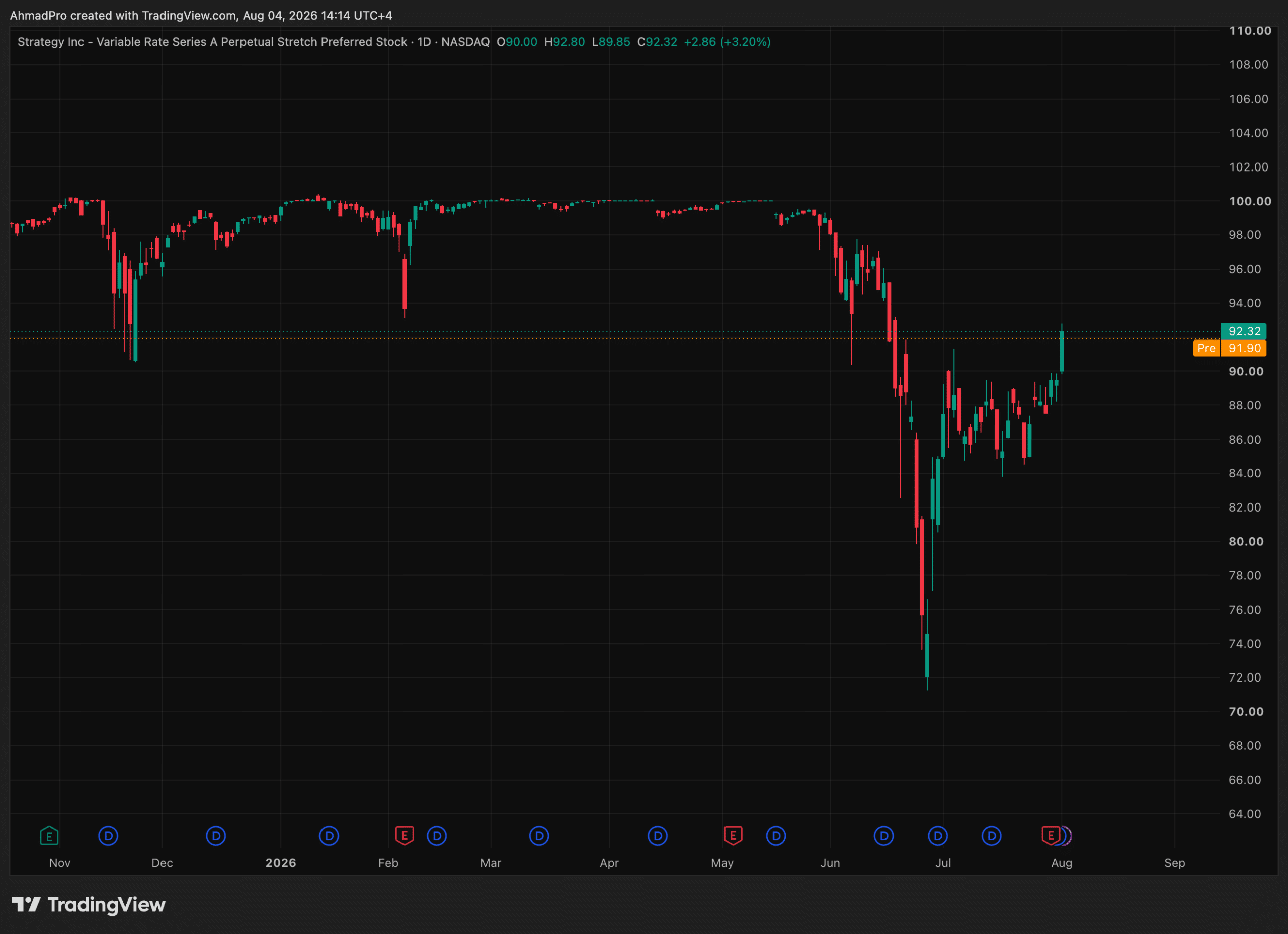Click the 'Mar' time axis label

click(x=491, y=863)
